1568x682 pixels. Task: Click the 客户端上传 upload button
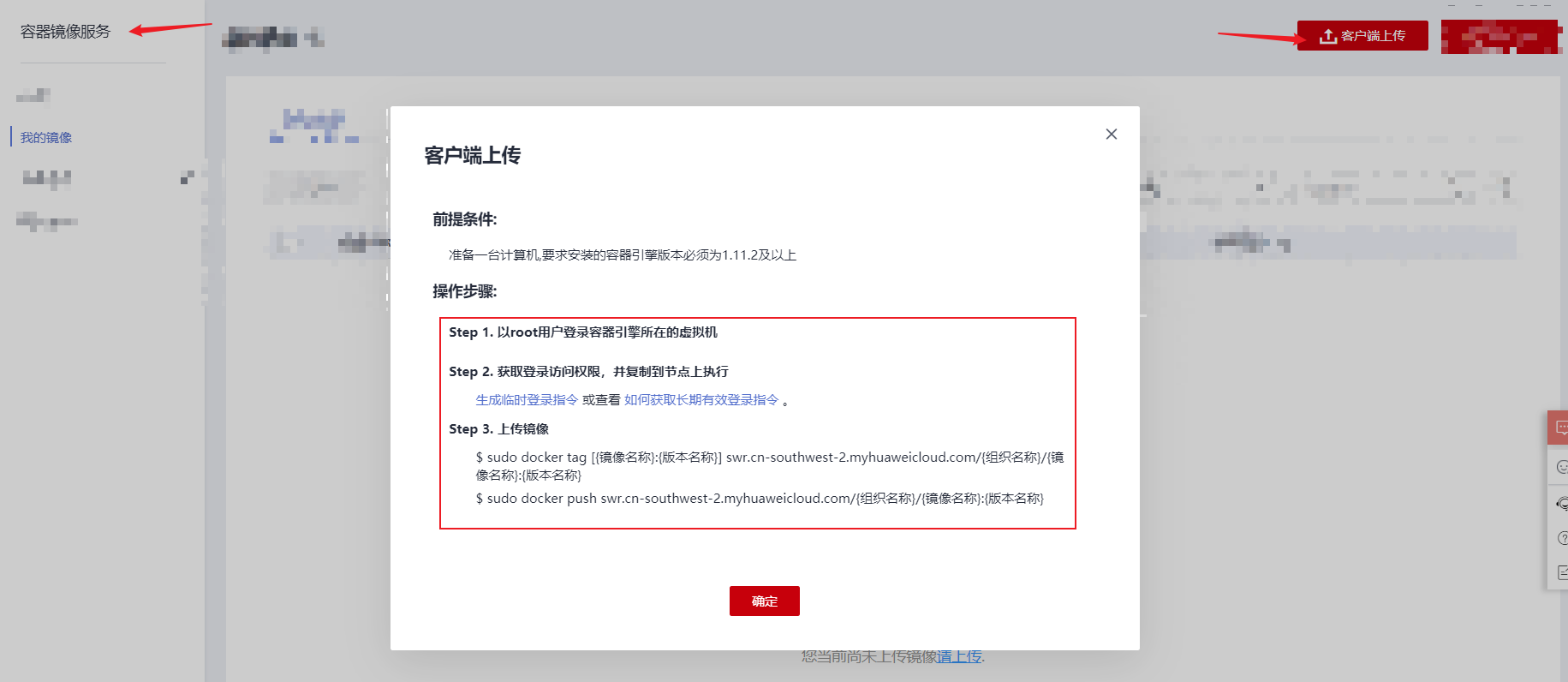[x=1362, y=36]
